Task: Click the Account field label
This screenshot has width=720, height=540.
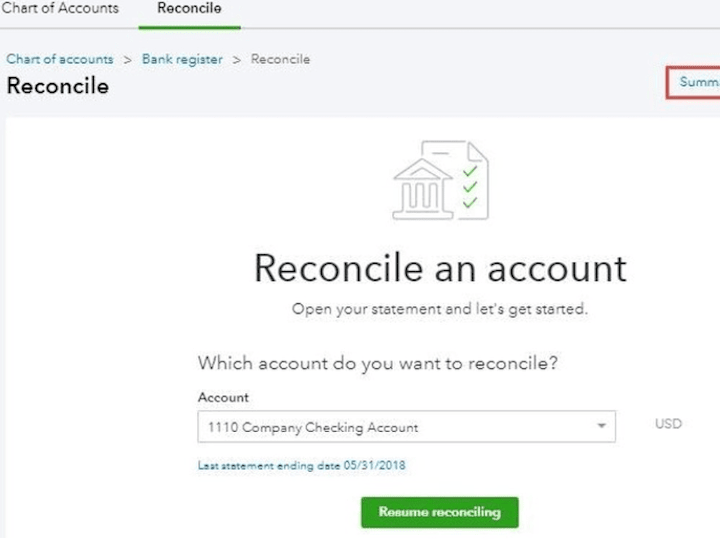Action: [223, 397]
